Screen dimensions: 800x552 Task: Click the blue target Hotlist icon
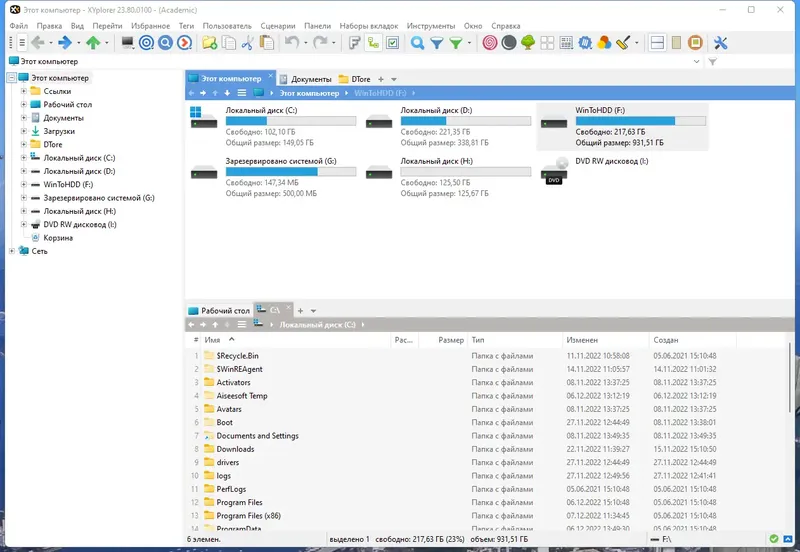[x=146, y=43]
